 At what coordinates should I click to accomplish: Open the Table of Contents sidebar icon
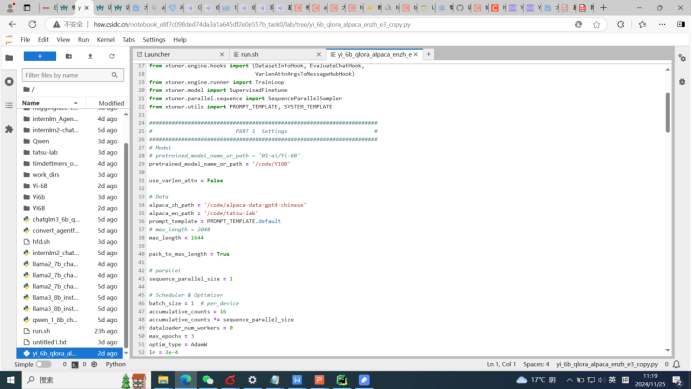point(9,105)
